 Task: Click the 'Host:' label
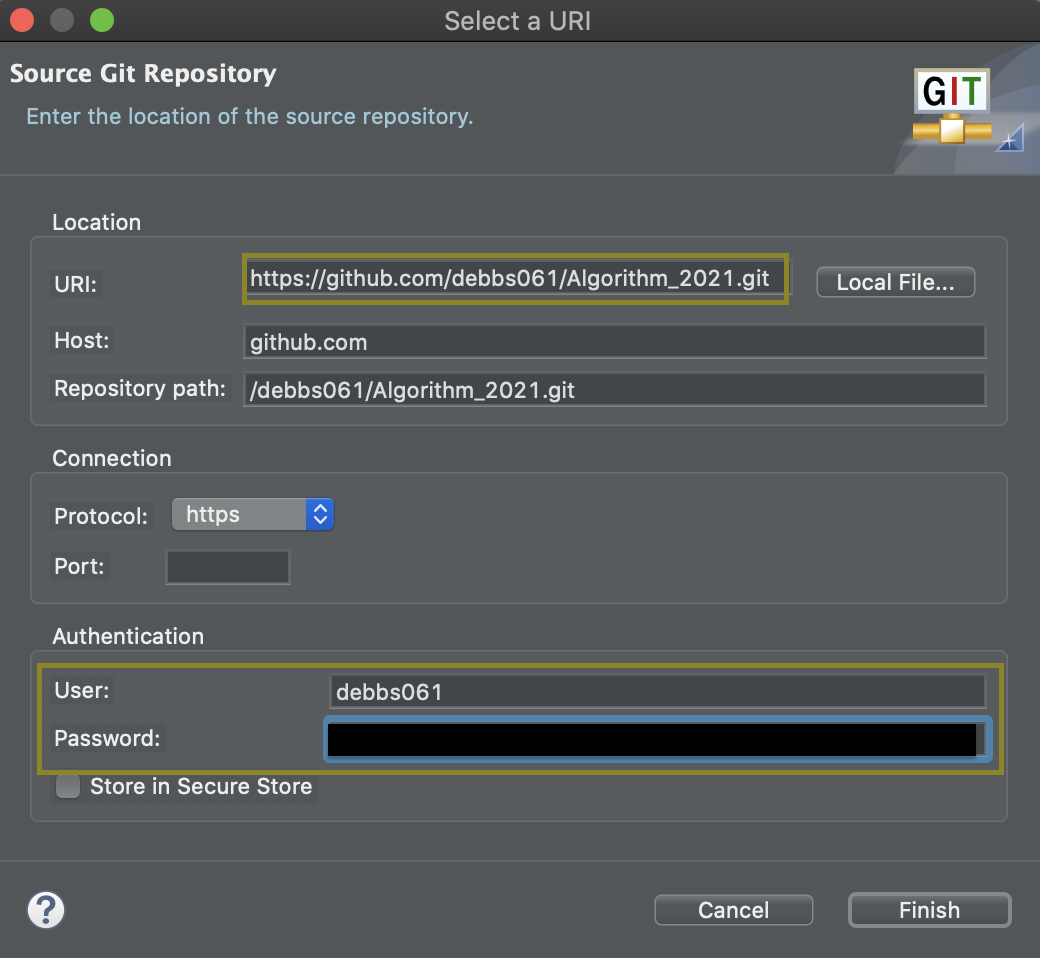click(82, 340)
